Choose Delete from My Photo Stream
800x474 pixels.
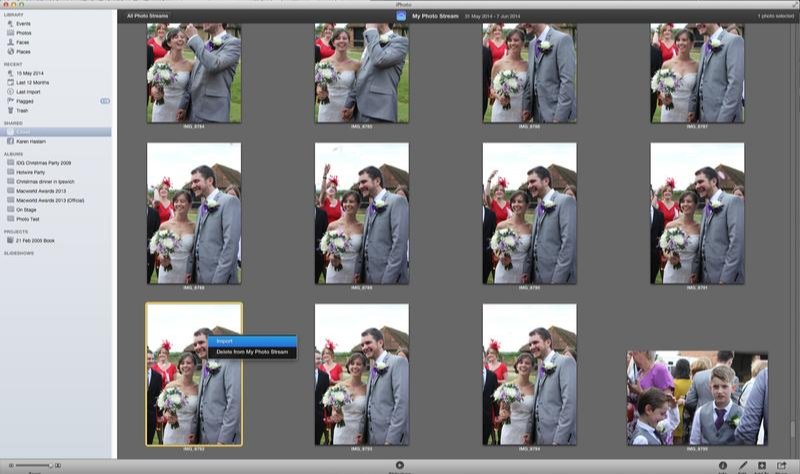tap(252, 352)
